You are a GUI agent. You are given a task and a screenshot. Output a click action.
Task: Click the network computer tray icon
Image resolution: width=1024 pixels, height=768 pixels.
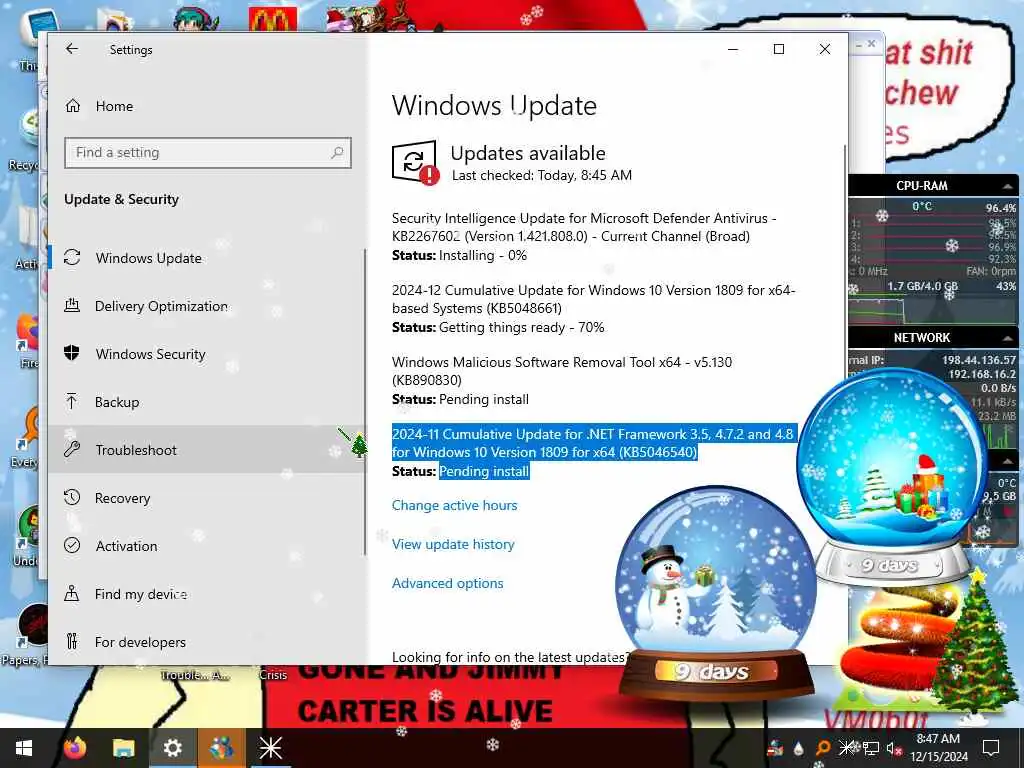[871, 748]
